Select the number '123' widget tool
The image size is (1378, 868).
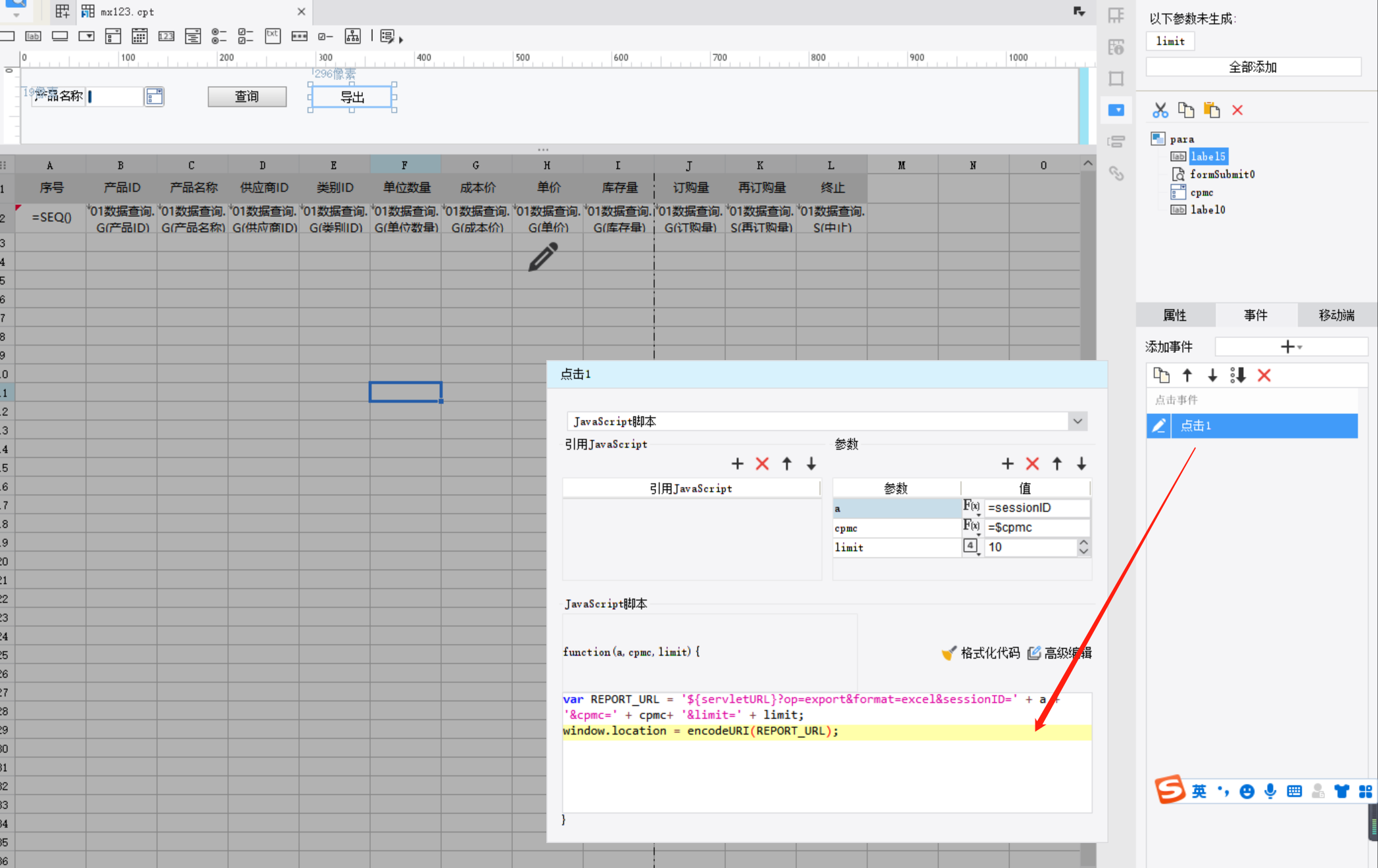coord(166,36)
